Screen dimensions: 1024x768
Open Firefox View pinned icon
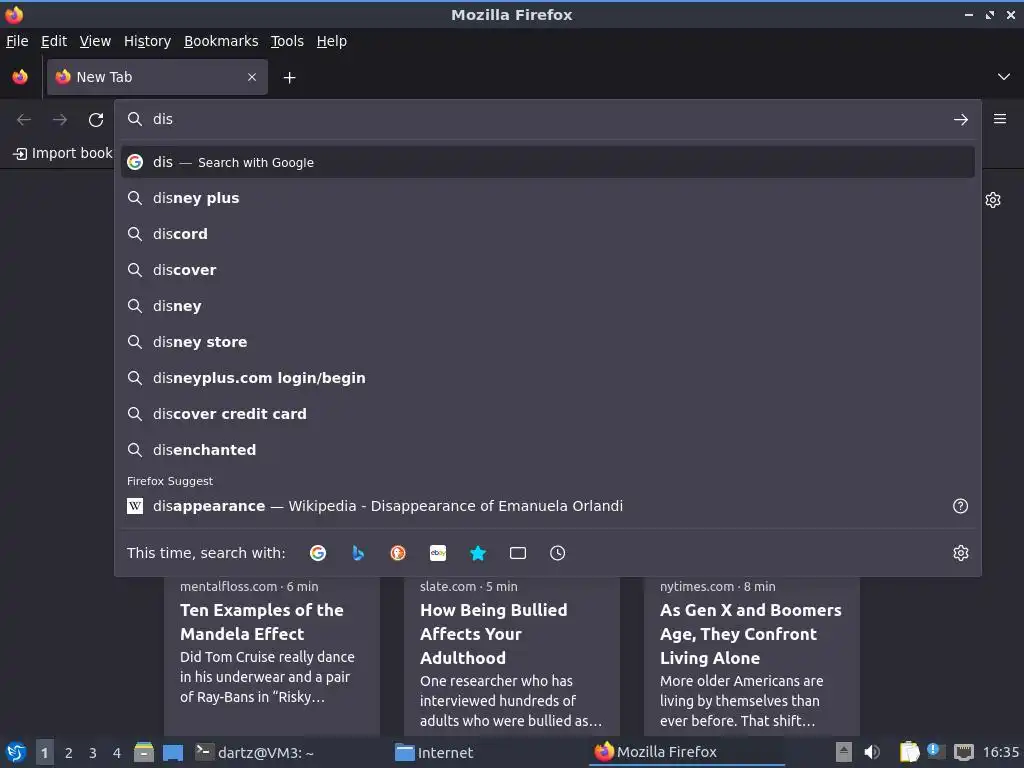20,77
